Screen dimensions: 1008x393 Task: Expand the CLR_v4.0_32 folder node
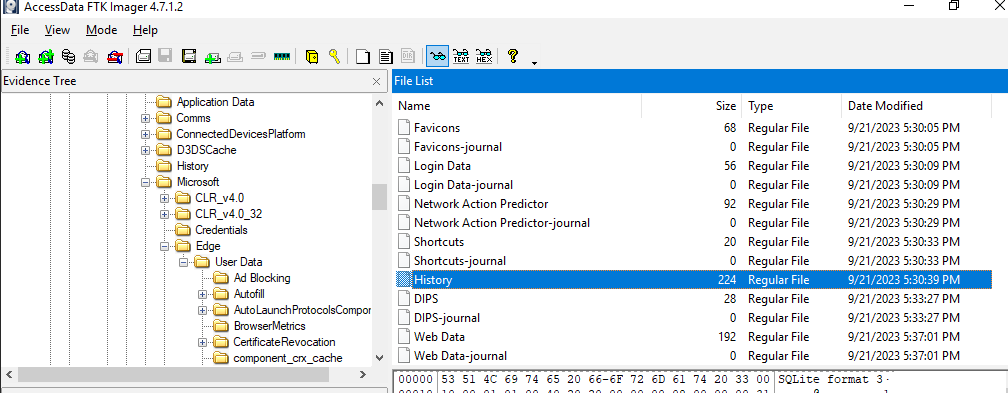pos(165,214)
